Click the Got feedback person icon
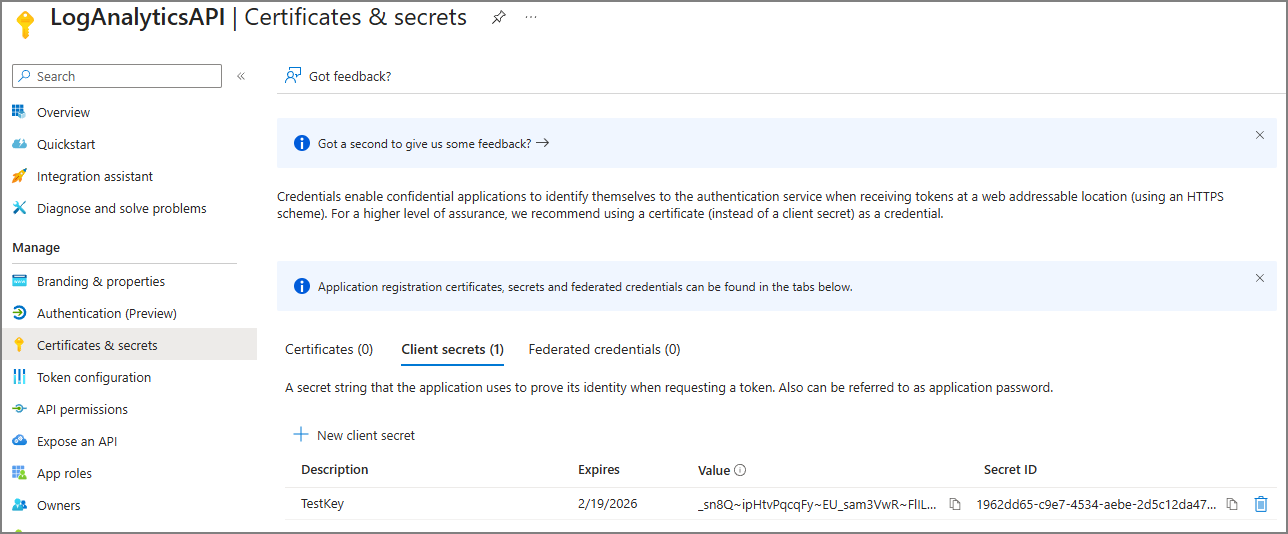This screenshot has width=1288, height=534. pyautogui.click(x=293, y=76)
